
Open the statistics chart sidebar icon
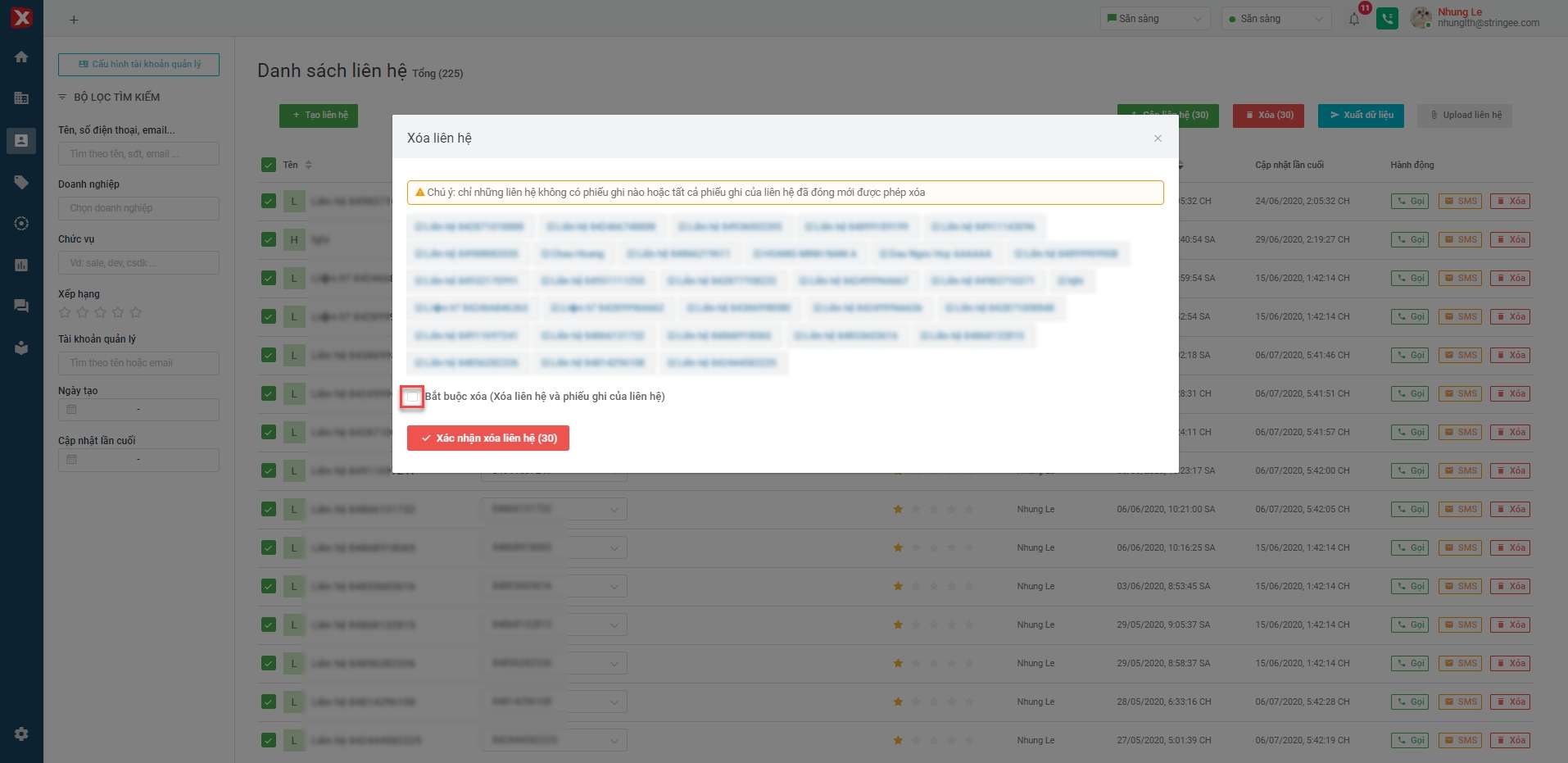21,265
